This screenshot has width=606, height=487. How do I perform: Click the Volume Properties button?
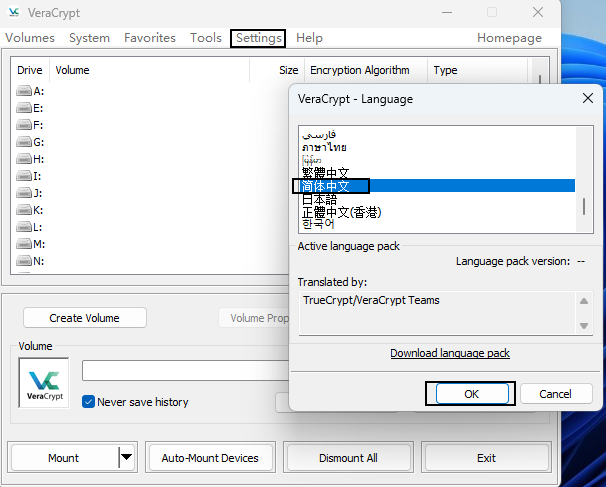tap(254, 318)
